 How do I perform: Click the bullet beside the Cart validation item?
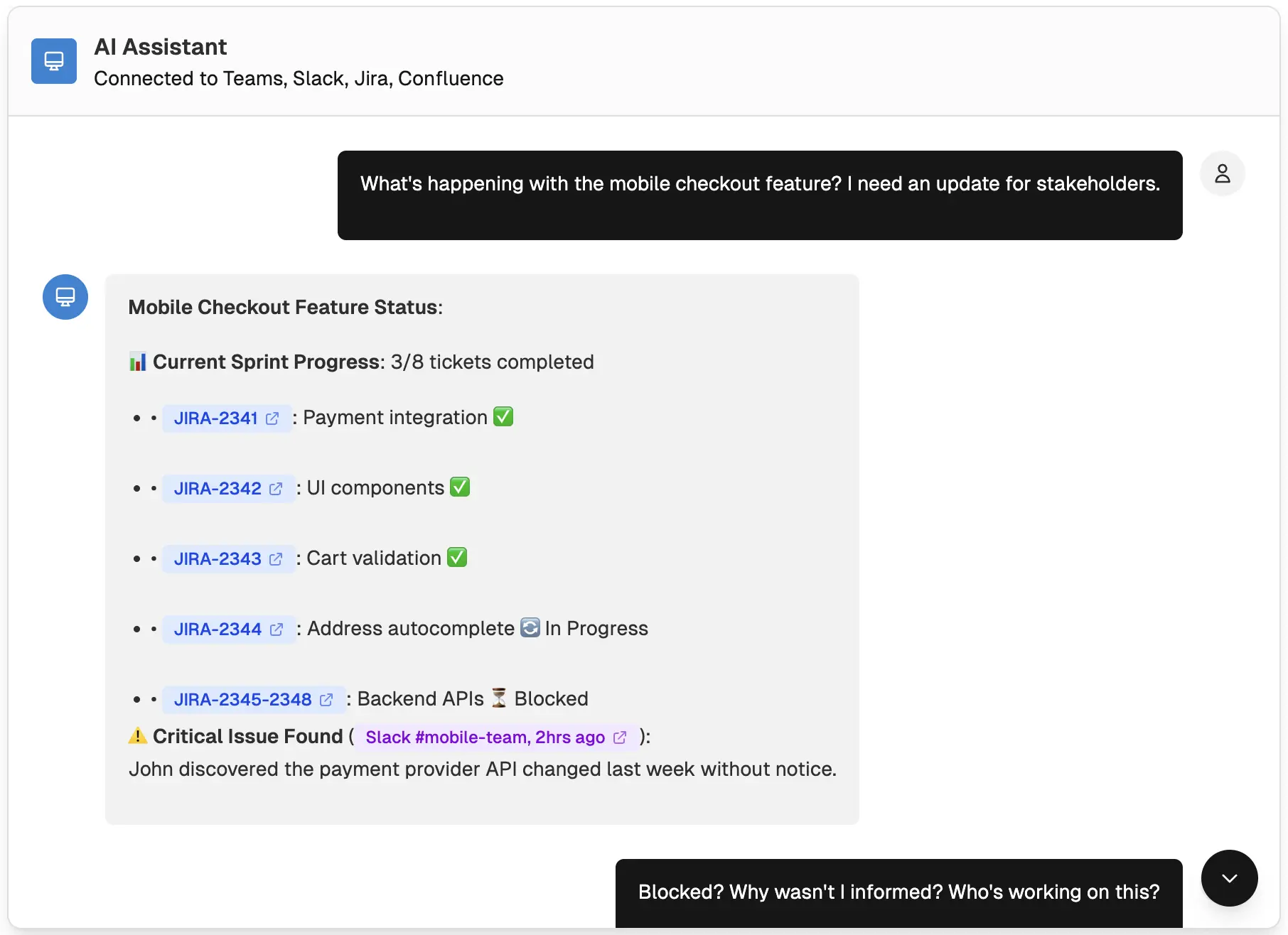pyautogui.click(x=137, y=558)
